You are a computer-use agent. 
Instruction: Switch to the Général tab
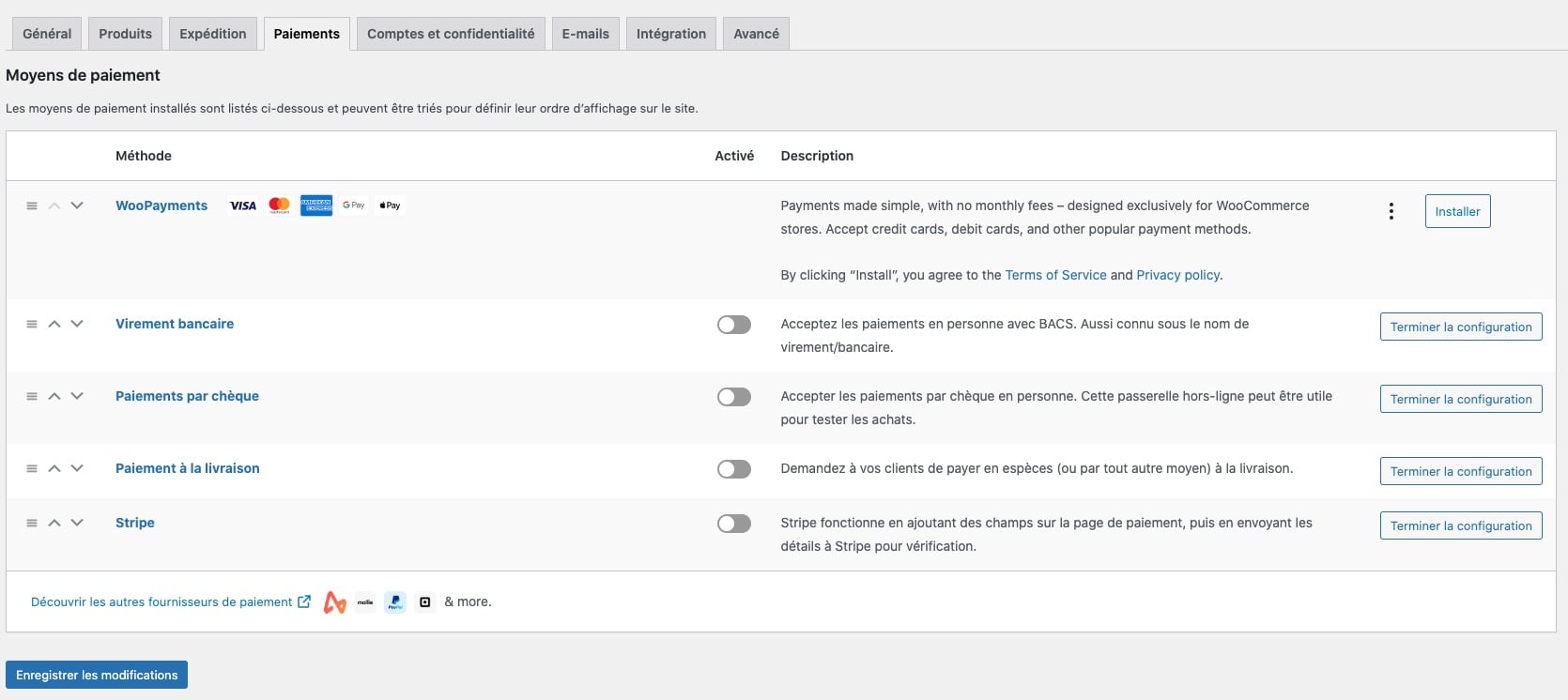[47, 34]
